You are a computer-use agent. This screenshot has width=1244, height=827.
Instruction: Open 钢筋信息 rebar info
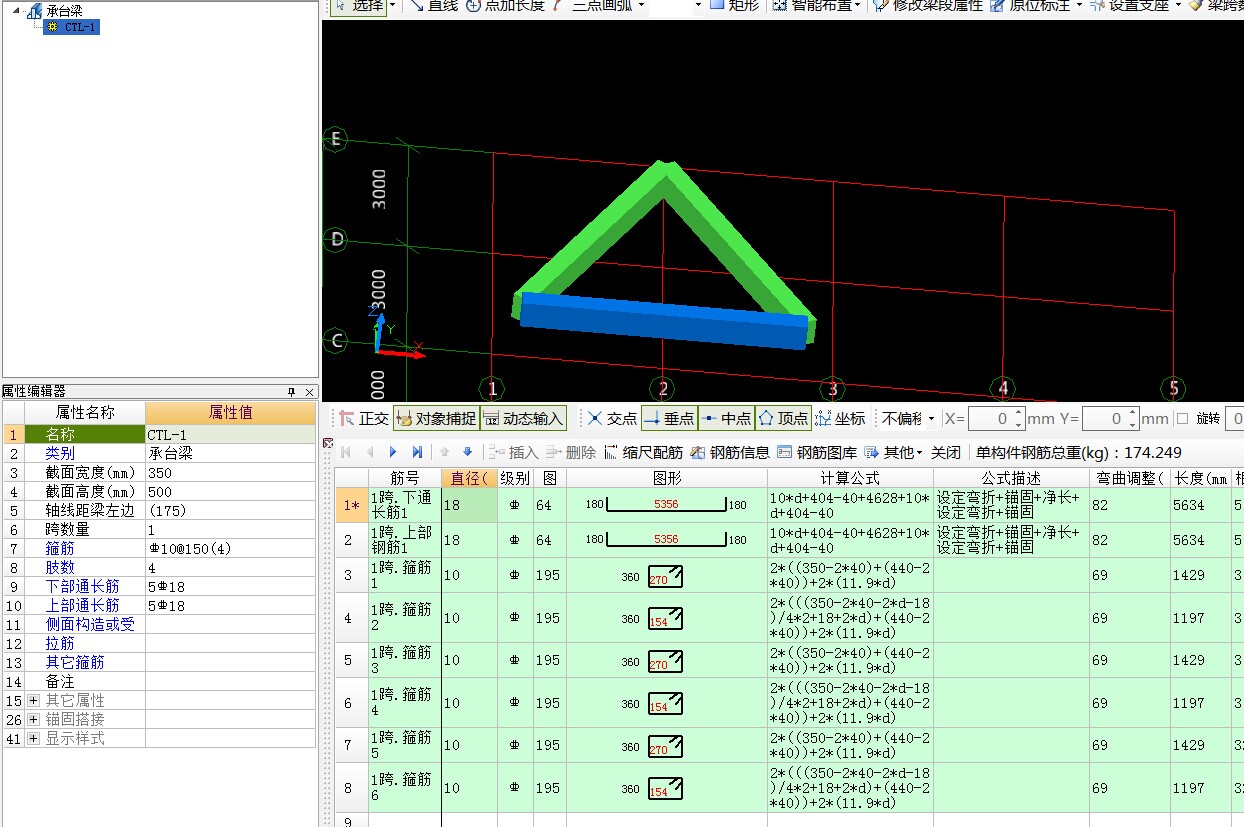pos(730,453)
